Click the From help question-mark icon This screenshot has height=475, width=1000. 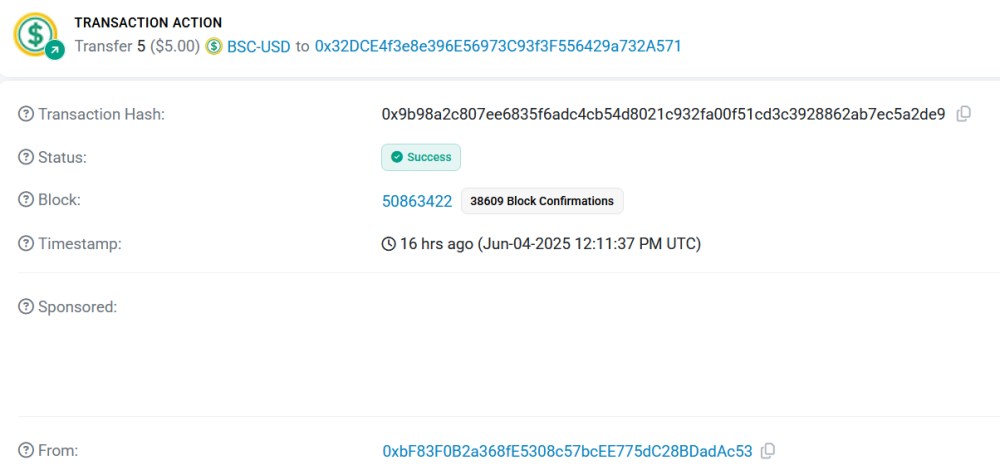click(x=26, y=451)
